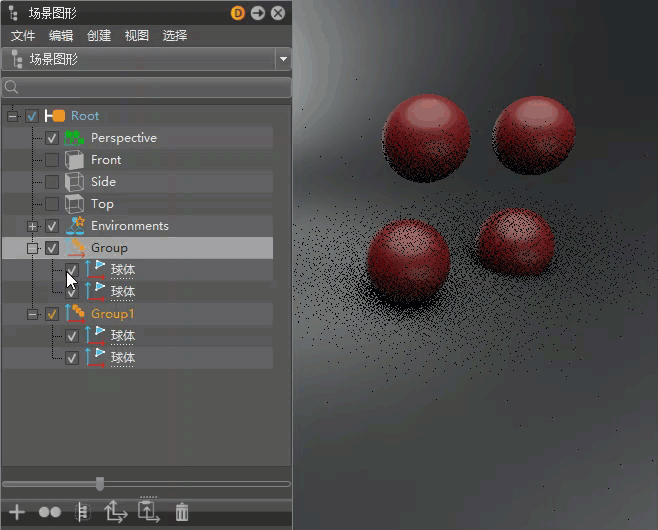
Task: Select the Side tree row
Action: 138,182
